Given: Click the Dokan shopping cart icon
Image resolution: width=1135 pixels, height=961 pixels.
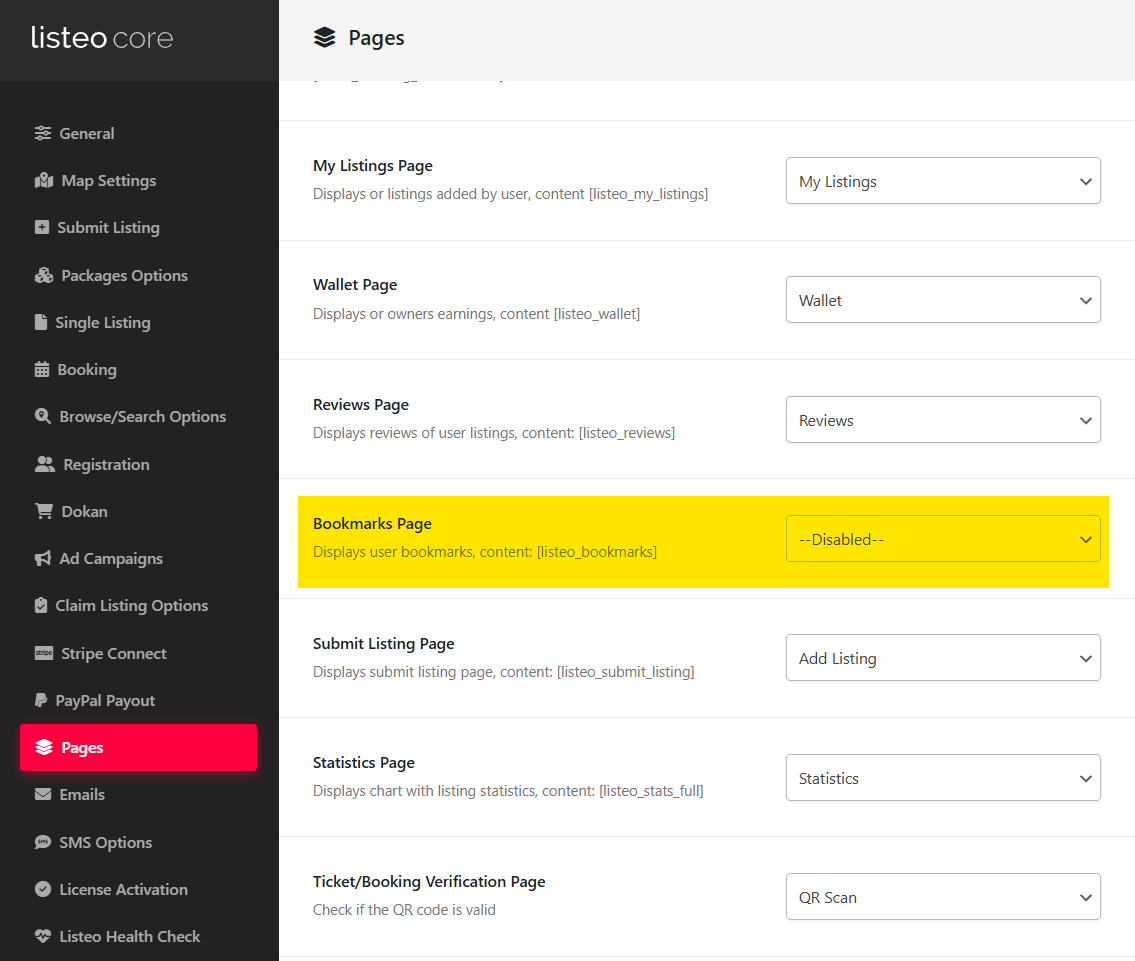Looking at the screenshot, I should [44, 512].
